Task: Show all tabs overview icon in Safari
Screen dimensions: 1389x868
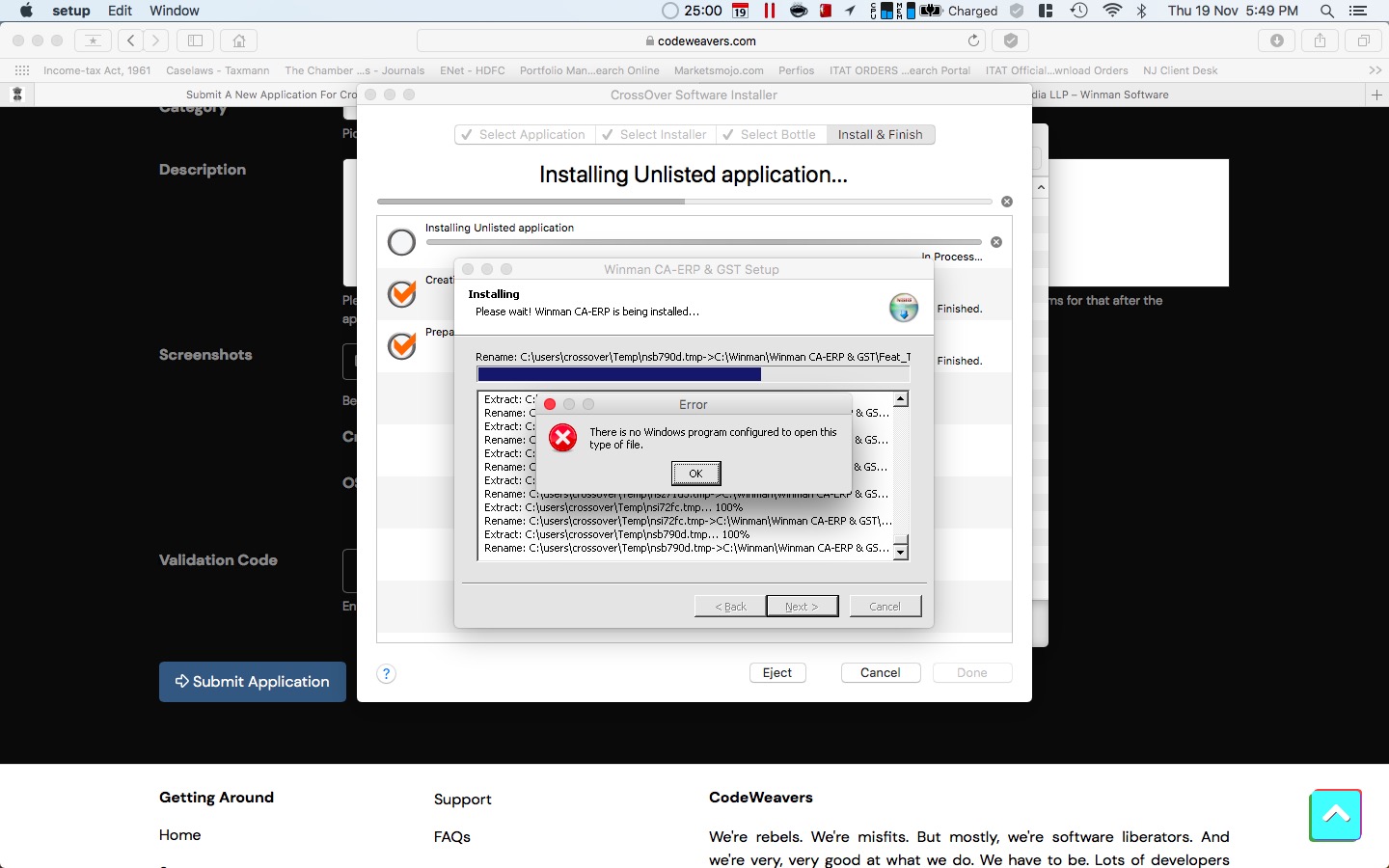Action: (1364, 41)
